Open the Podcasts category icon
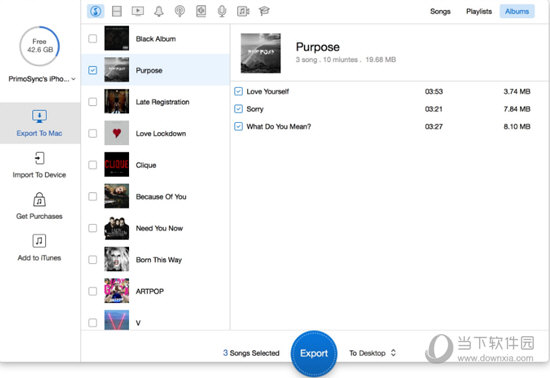 point(180,11)
